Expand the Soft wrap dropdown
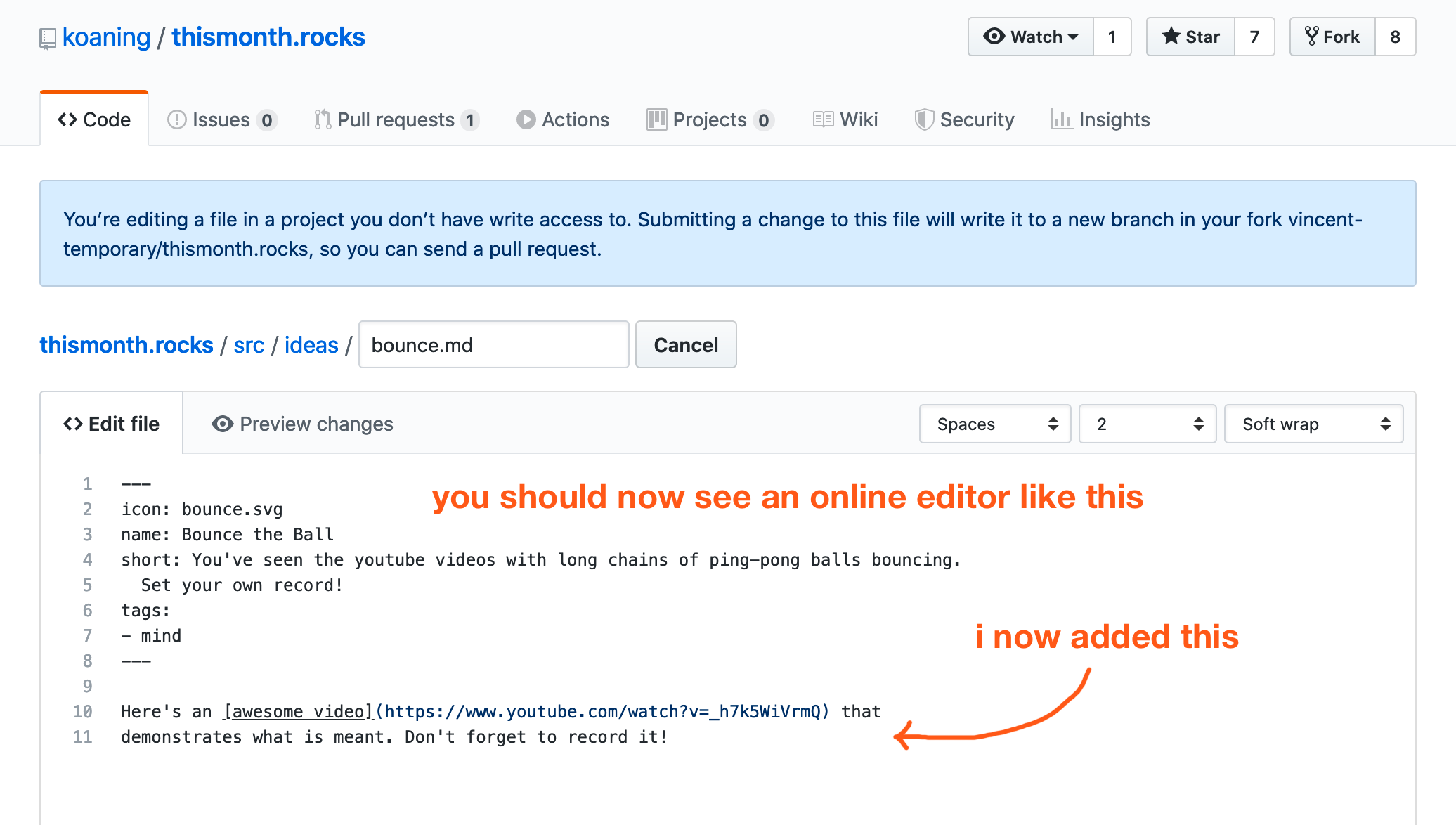The image size is (1456, 825). (x=1313, y=424)
